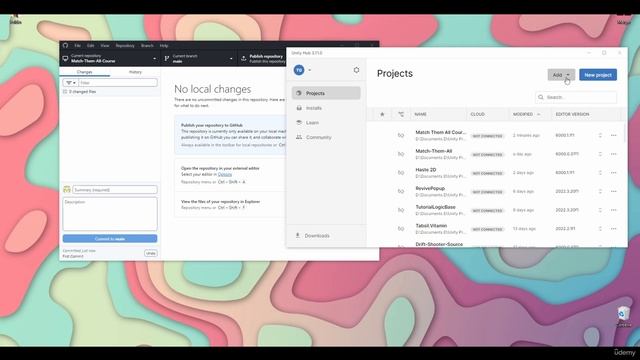This screenshot has width=640, height=360.
Task: Open more options for Match-Them-All project
Action: pos(613,154)
